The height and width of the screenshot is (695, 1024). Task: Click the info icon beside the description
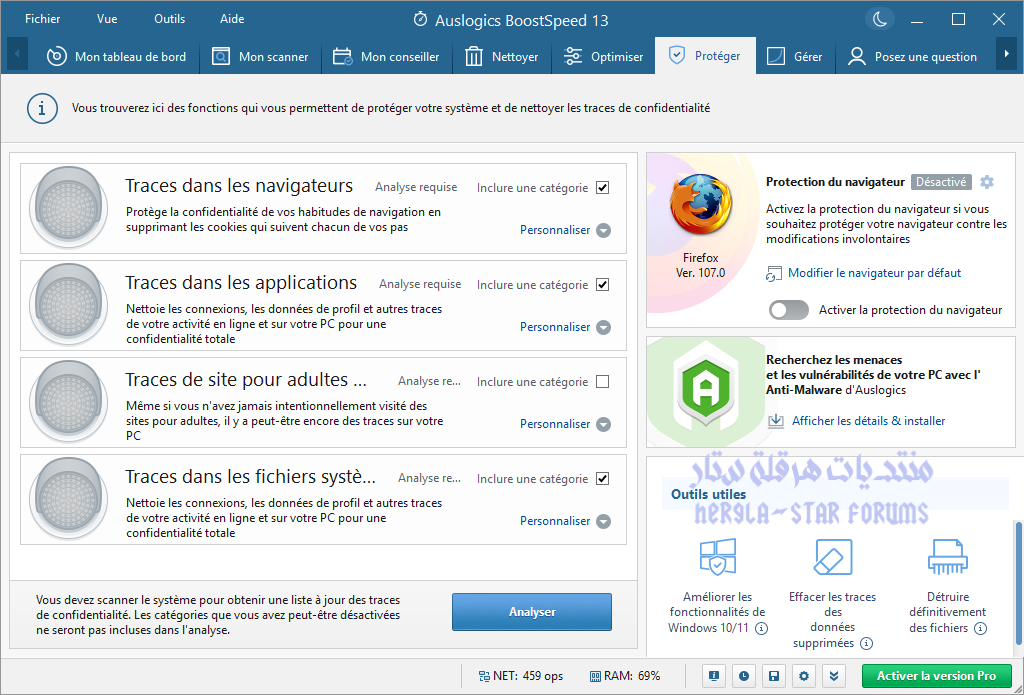point(42,108)
